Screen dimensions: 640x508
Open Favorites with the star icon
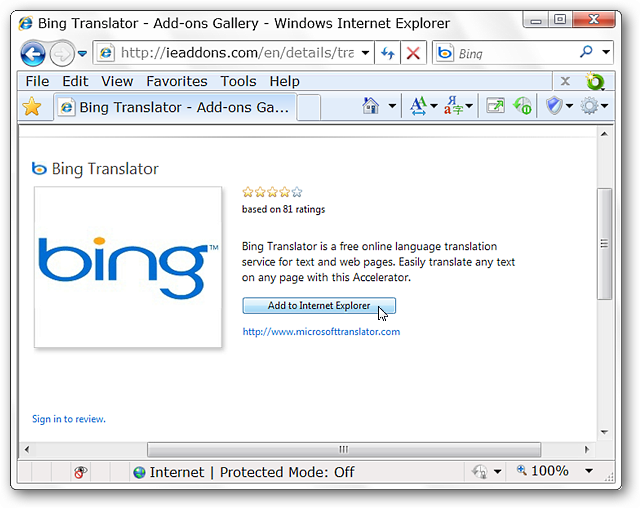point(31,107)
